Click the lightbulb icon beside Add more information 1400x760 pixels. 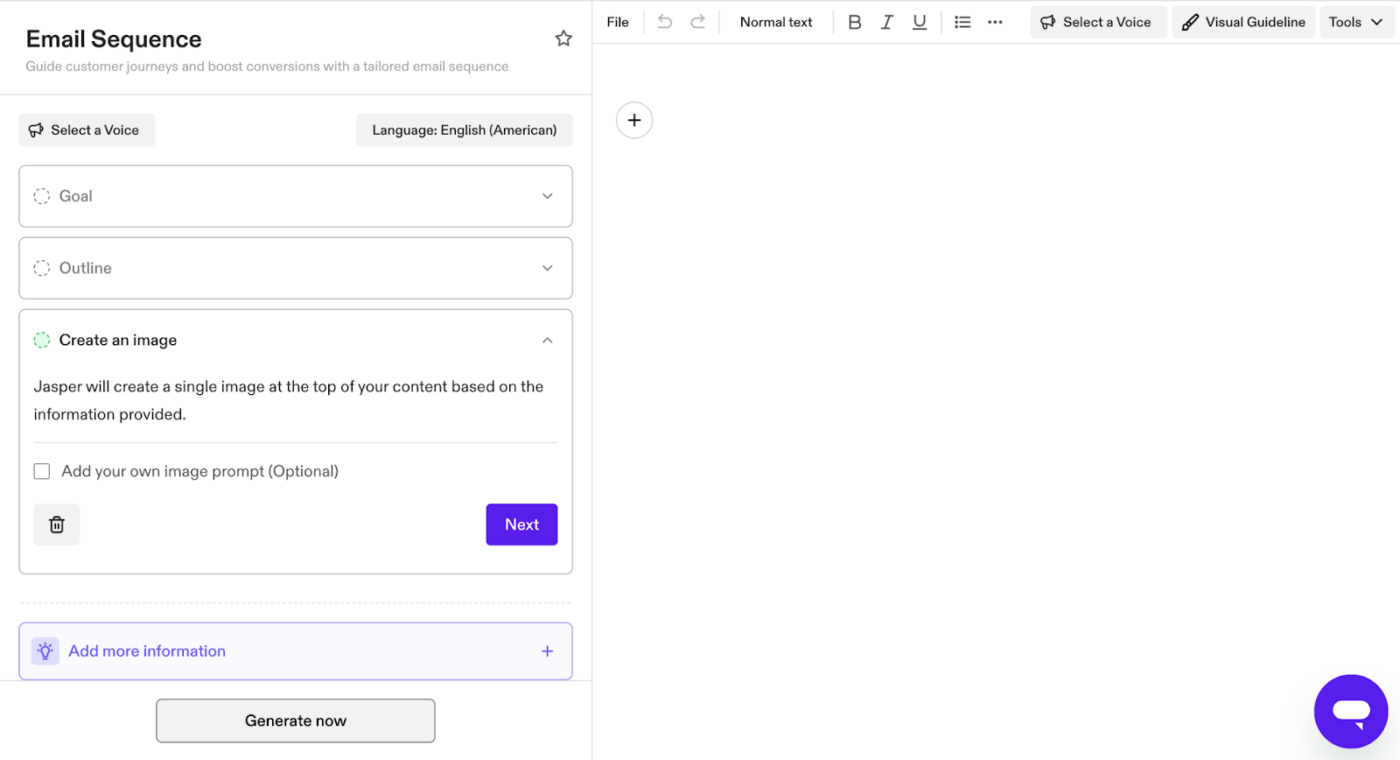coord(45,651)
